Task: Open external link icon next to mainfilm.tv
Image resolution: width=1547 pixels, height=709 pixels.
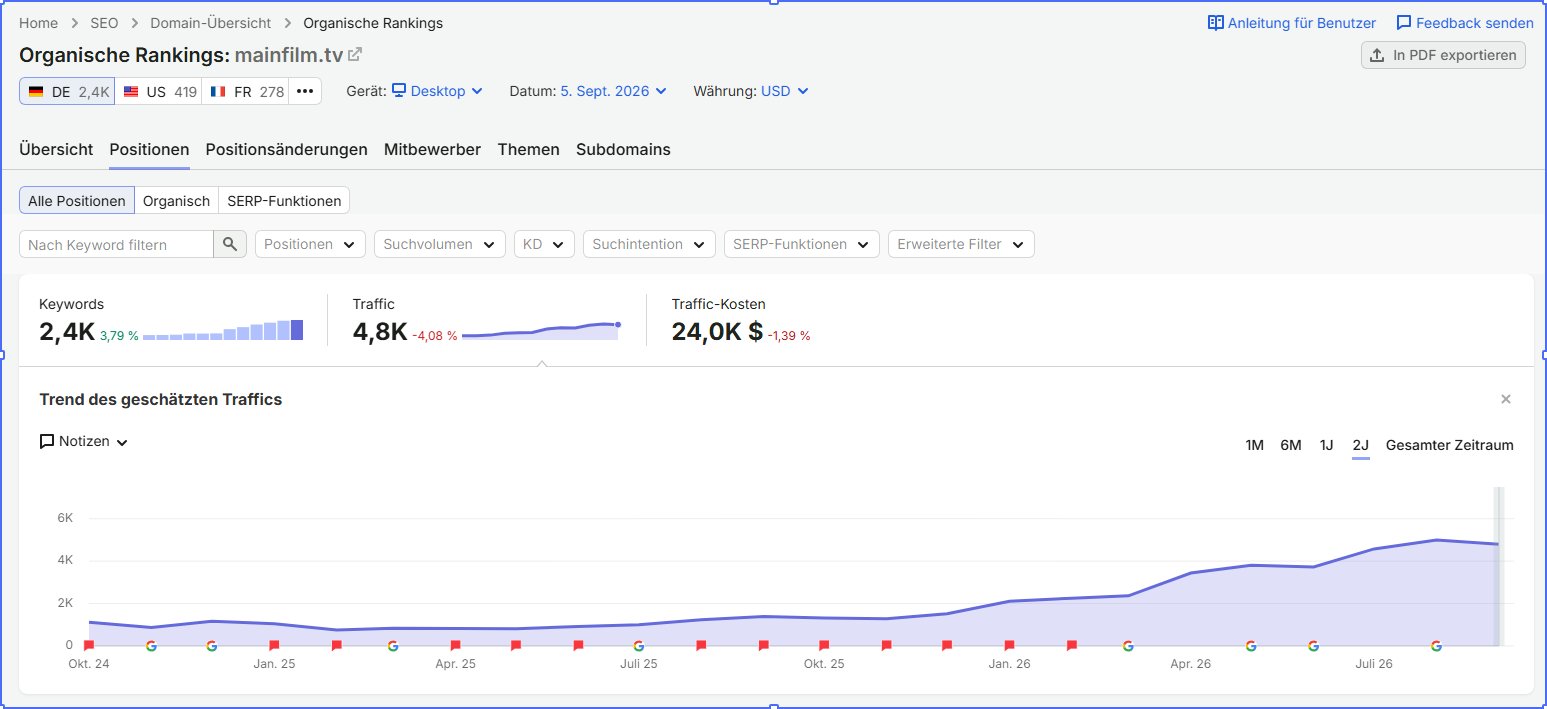Action: pyautogui.click(x=355, y=54)
